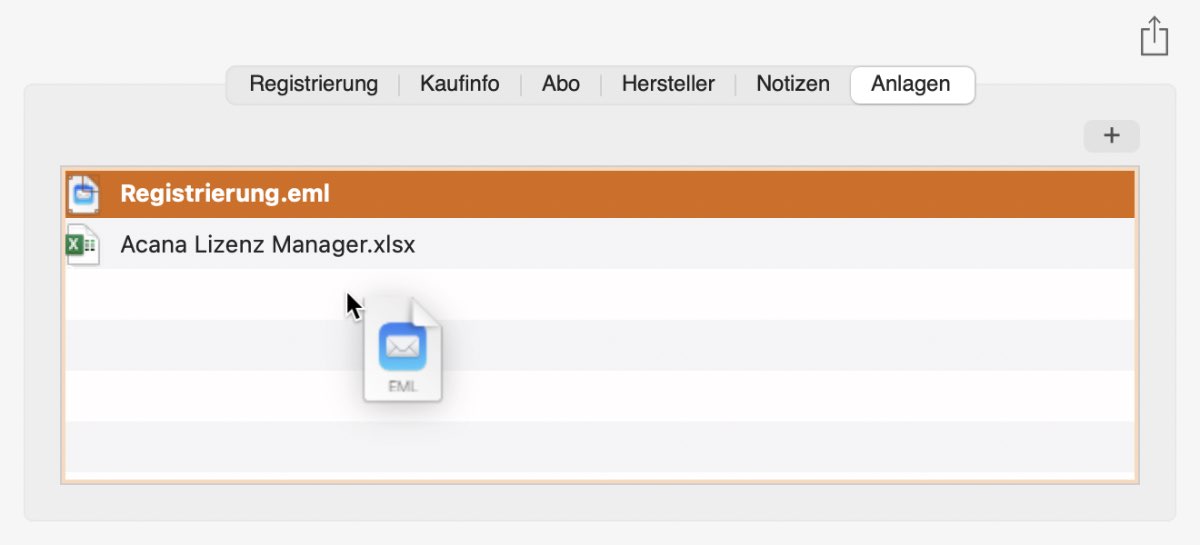Click empty row directly below the xlsx file
The image size is (1200, 545).
(x=600, y=294)
